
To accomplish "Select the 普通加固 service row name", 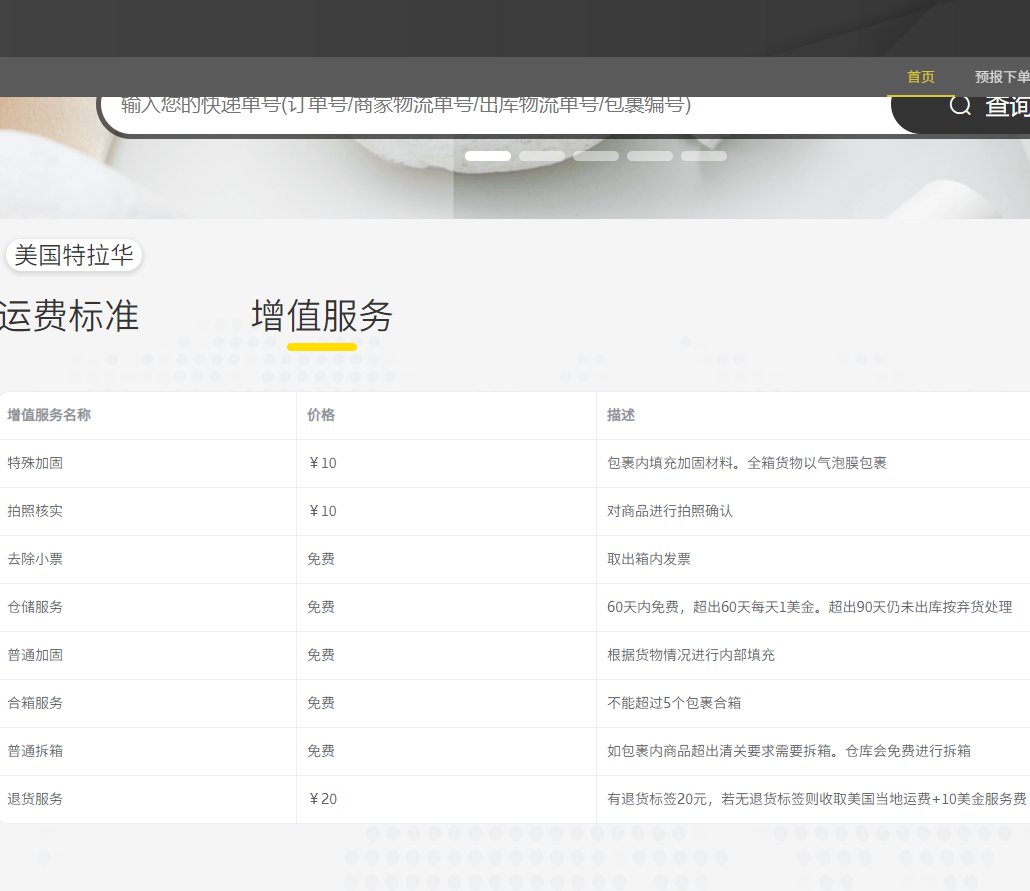I will [35, 654].
